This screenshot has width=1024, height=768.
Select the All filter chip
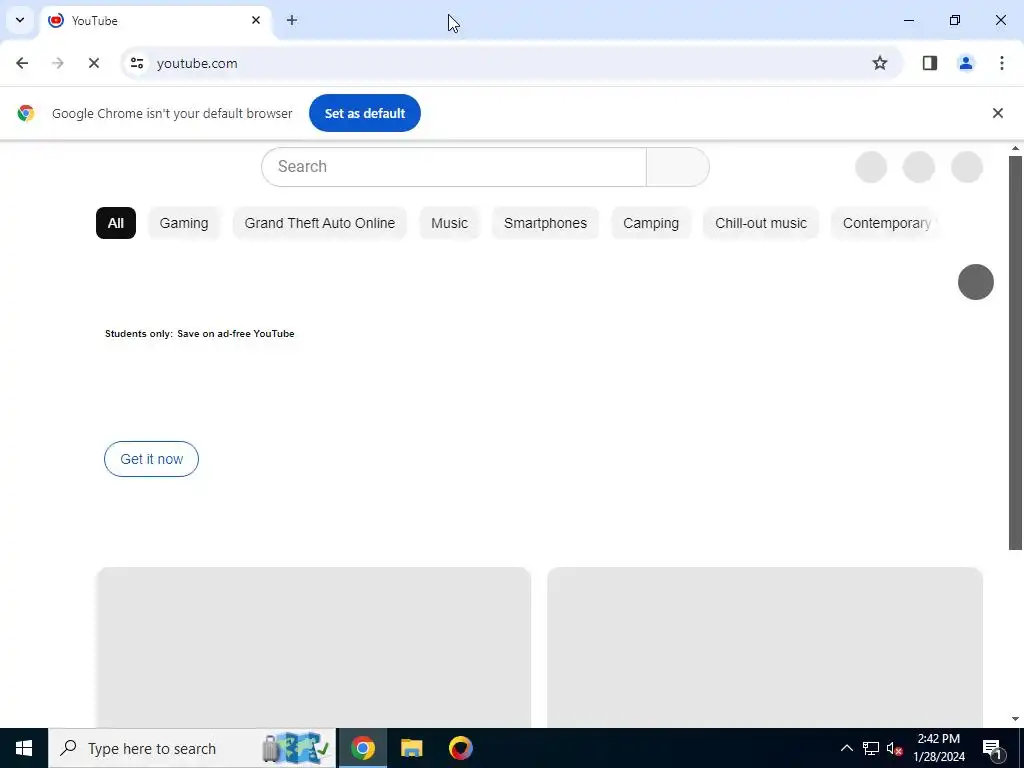116,223
